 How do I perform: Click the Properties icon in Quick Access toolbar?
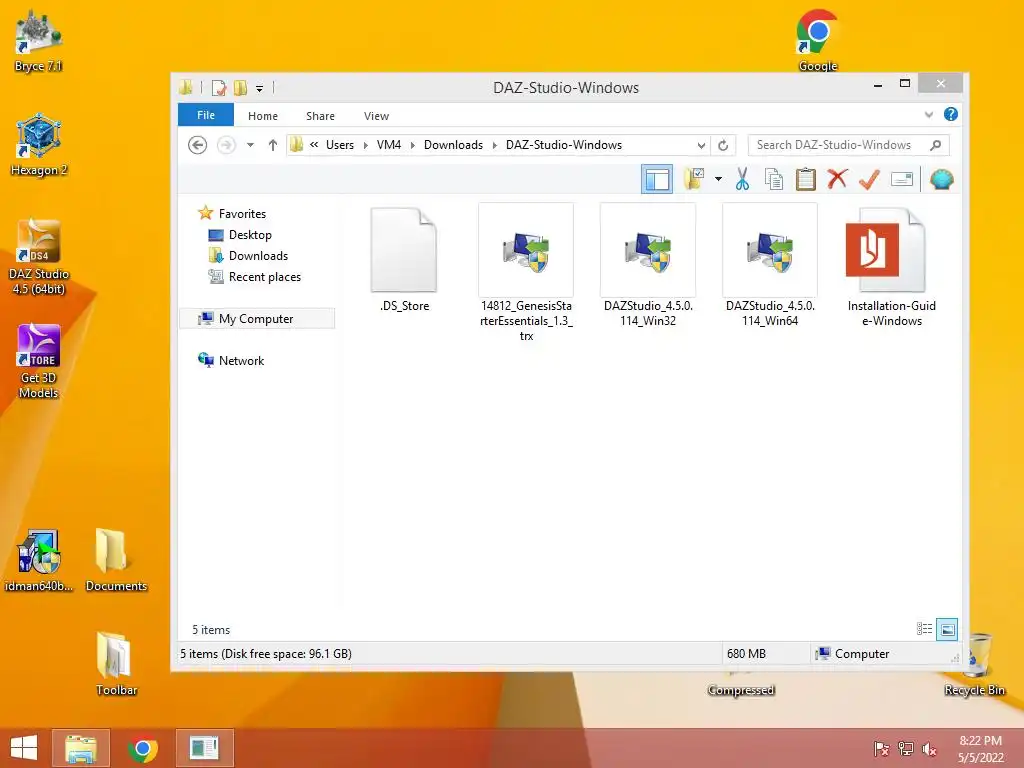[219, 88]
